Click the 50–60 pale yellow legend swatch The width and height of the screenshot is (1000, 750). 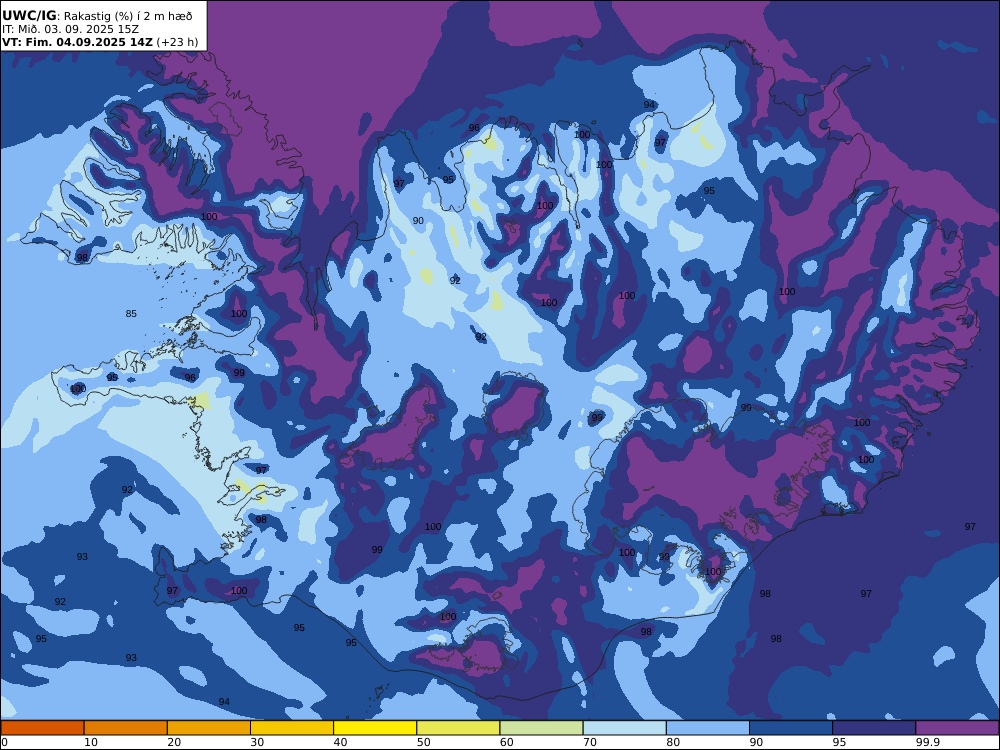tap(458, 728)
